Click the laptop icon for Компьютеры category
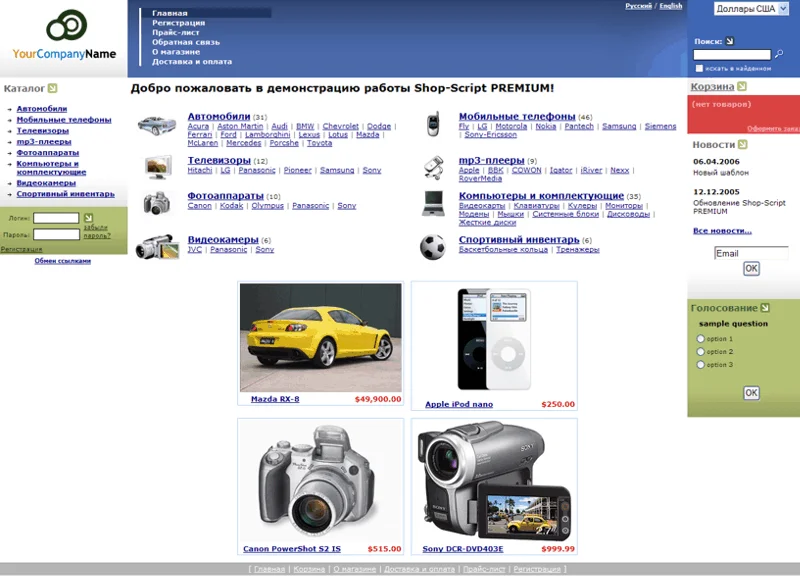Screen dimensions: 800x576 tap(433, 203)
